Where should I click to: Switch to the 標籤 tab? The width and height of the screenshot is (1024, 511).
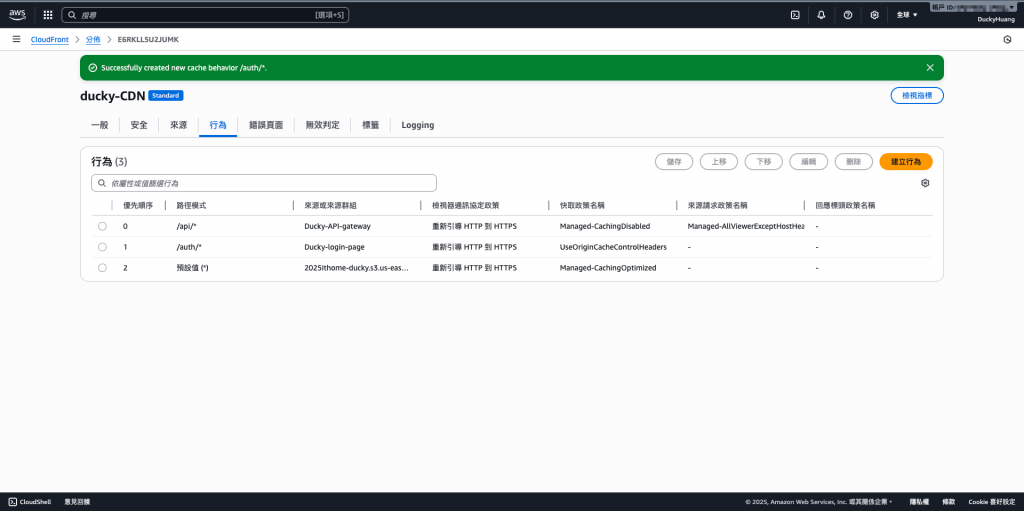370,125
